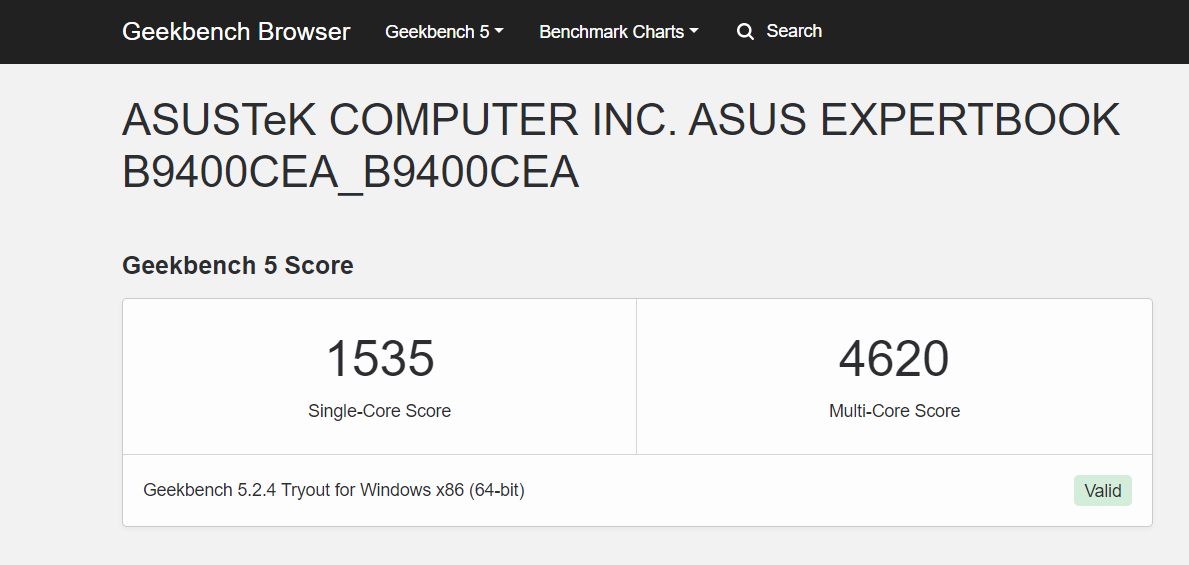Click the word Browser in site logo
Viewport: 1189px width, 565px height.
304,32
